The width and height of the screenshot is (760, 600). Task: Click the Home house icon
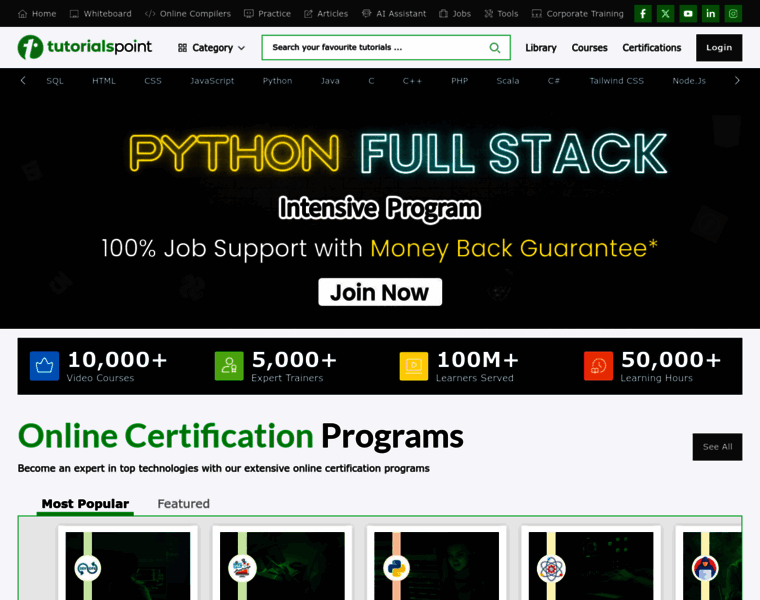pyautogui.click(x=22, y=14)
